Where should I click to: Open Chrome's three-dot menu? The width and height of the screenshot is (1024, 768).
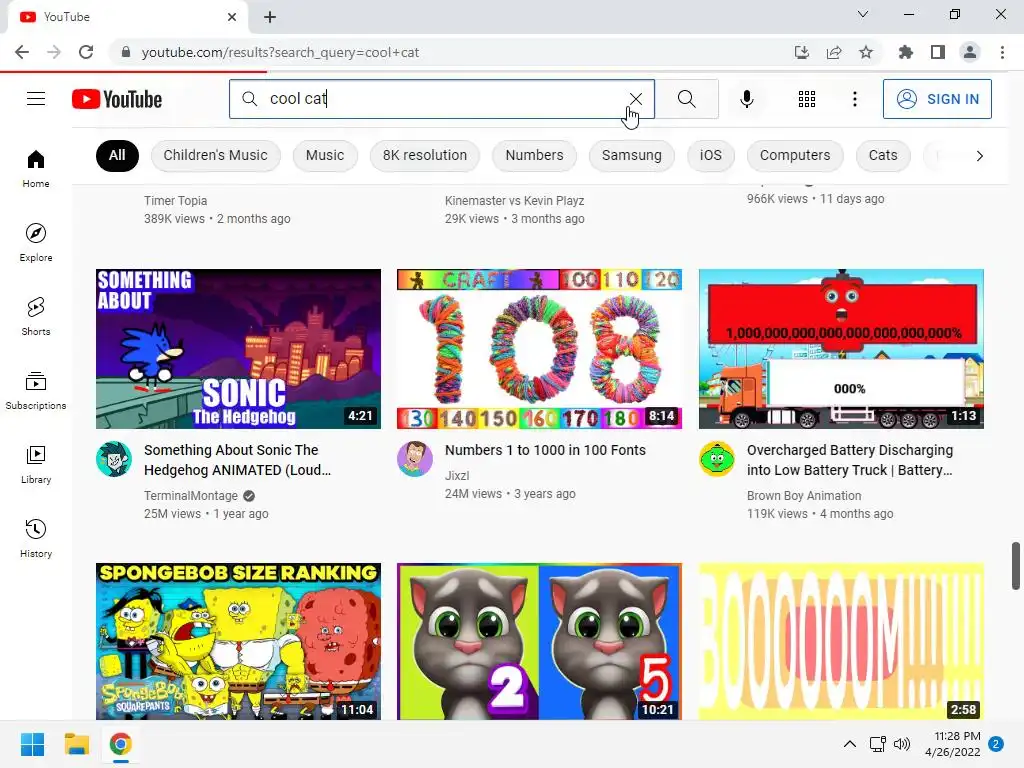pyautogui.click(x=1002, y=52)
